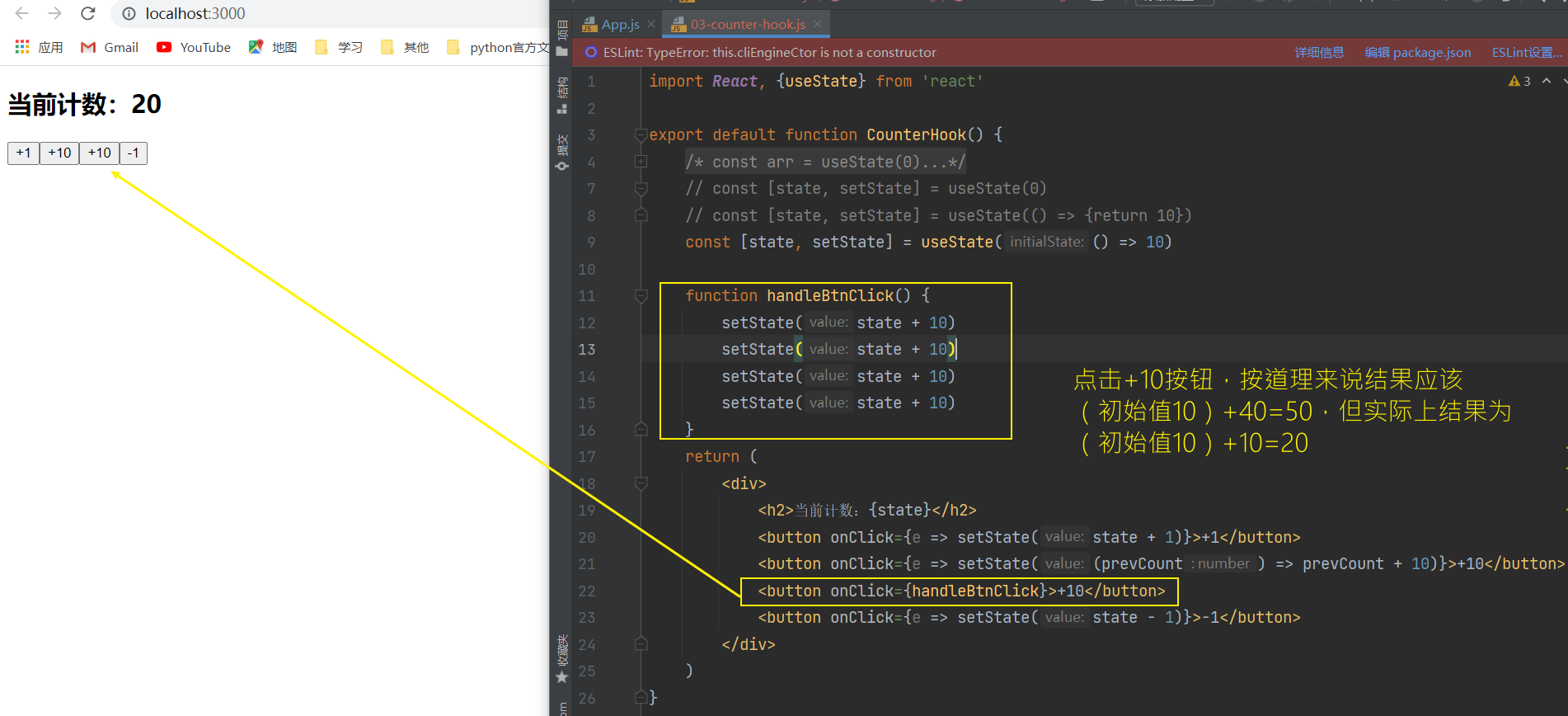View site information icon in address bar
The width and height of the screenshot is (1568, 716).
[x=129, y=13]
